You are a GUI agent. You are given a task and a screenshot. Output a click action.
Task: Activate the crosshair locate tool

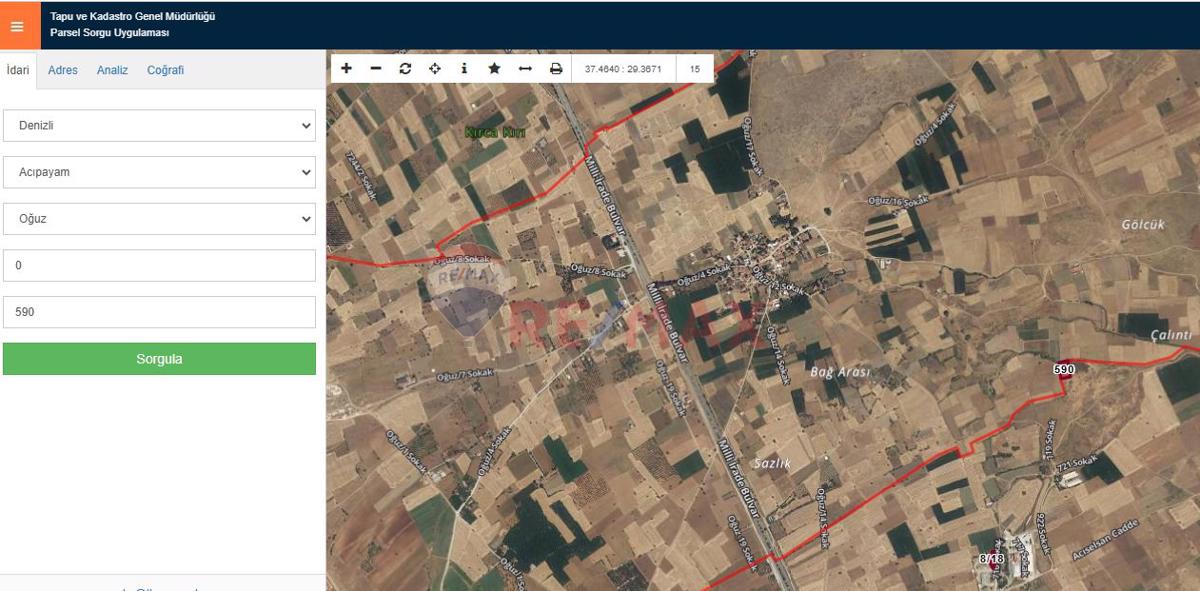[435, 69]
